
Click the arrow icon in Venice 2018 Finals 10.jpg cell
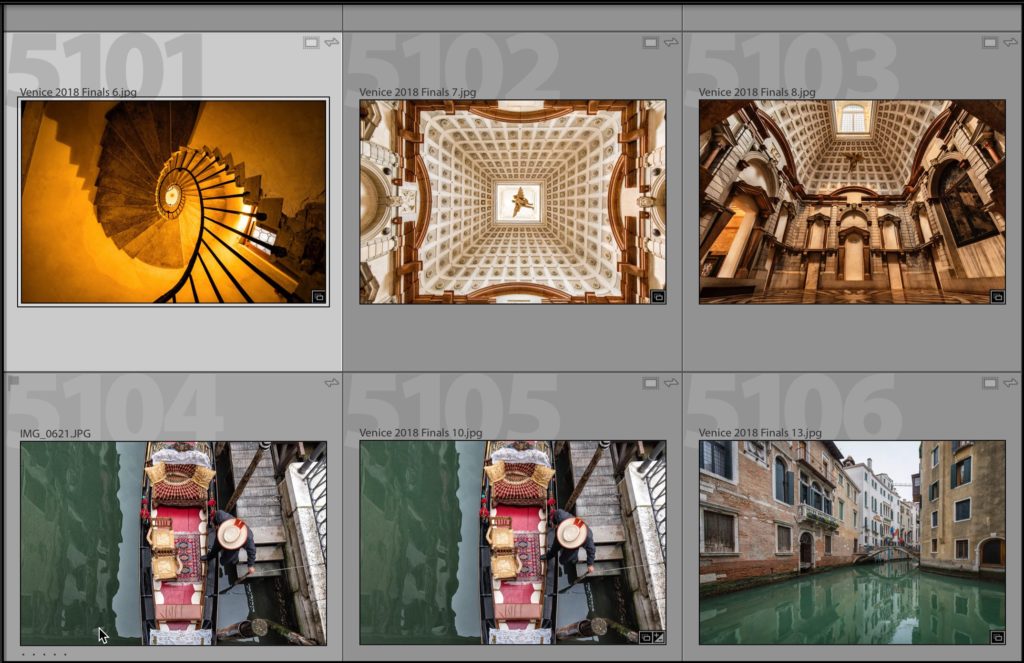point(671,383)
